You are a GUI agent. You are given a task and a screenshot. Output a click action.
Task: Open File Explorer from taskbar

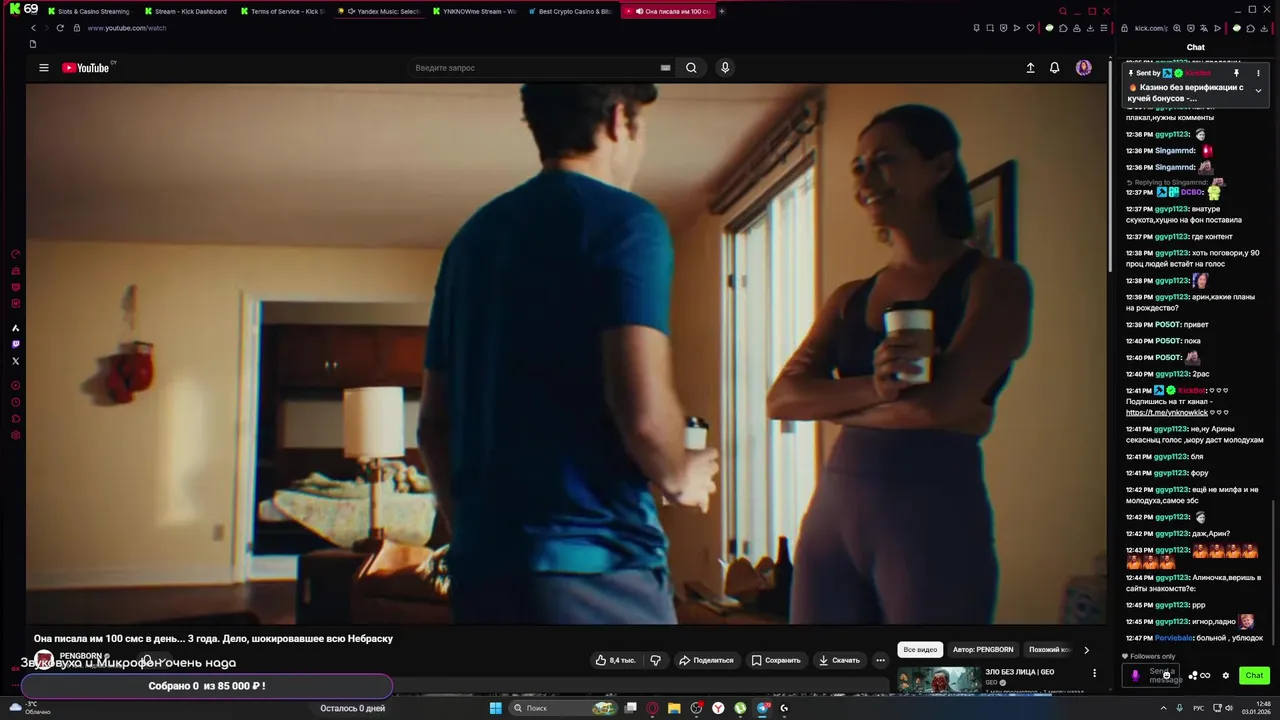(674, 708)
